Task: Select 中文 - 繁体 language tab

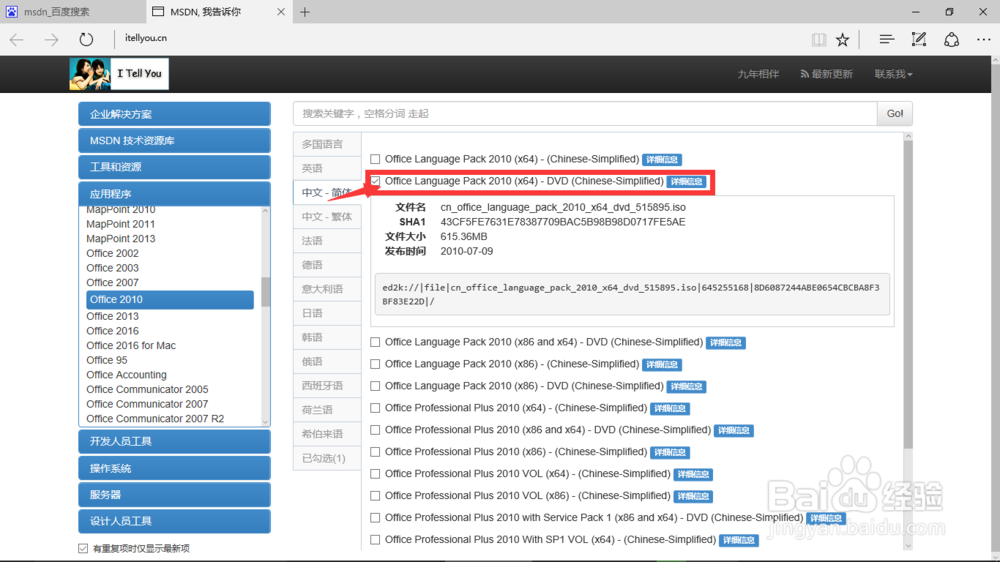Action: [327, 217]
